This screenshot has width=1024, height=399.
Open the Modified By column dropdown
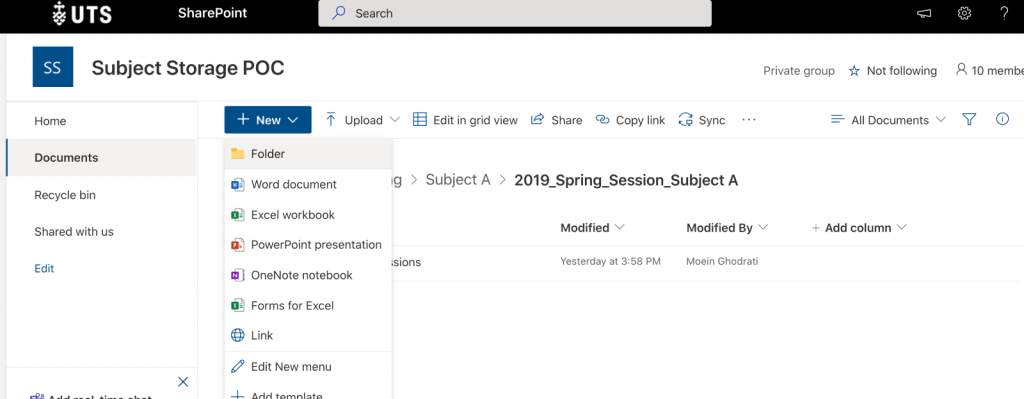(x=727, y=228)
